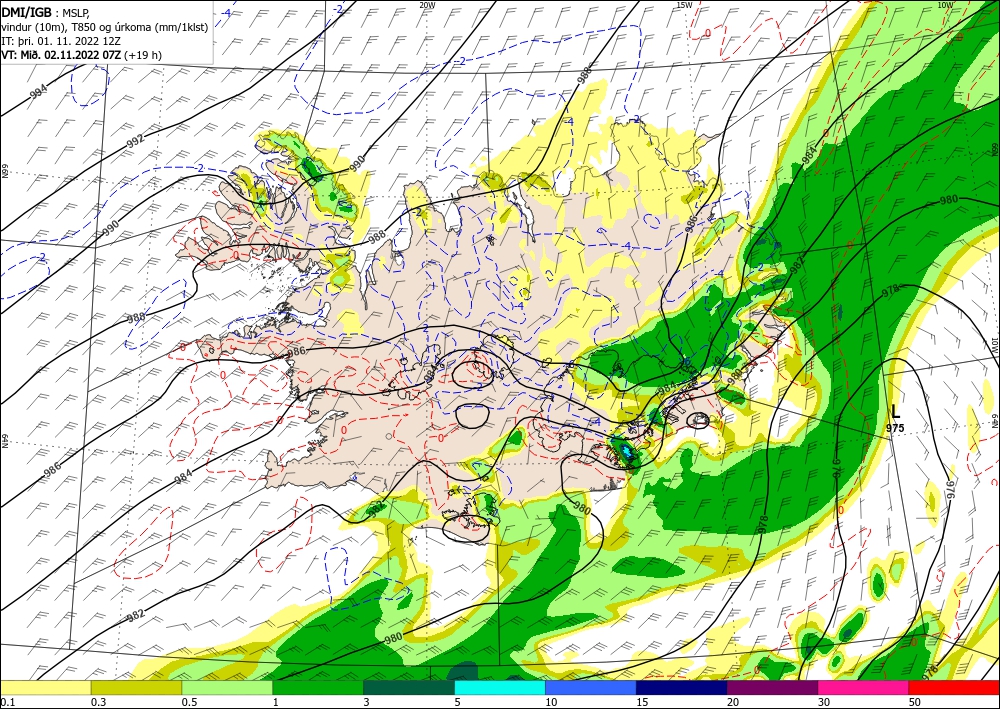1000x709 pixels.
Task: Click the yellow 0.1 legend color swatch
Action: (x=45, y=688)
